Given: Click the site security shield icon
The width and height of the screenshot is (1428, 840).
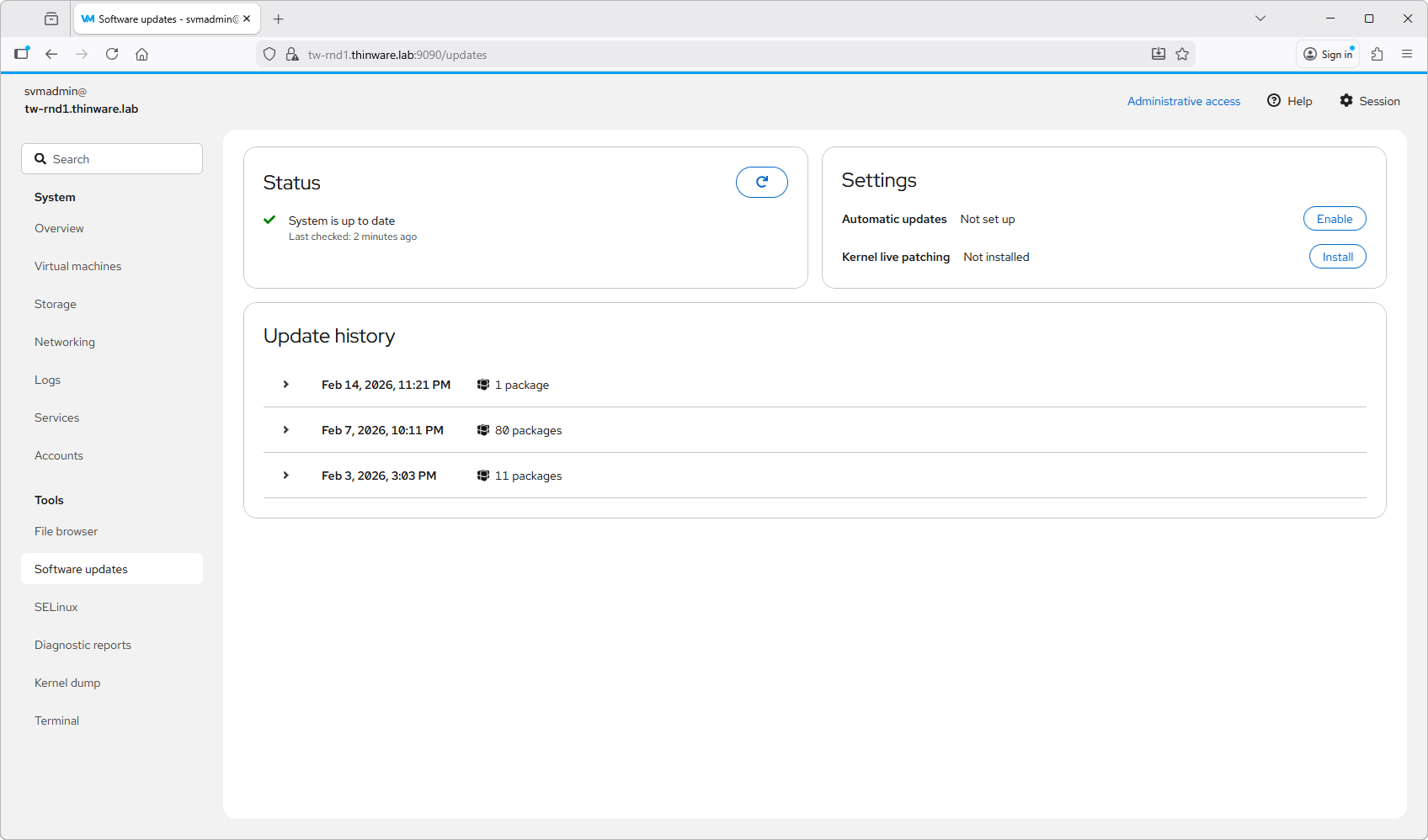Looking at the screenshot, I should tap(269, 54).
